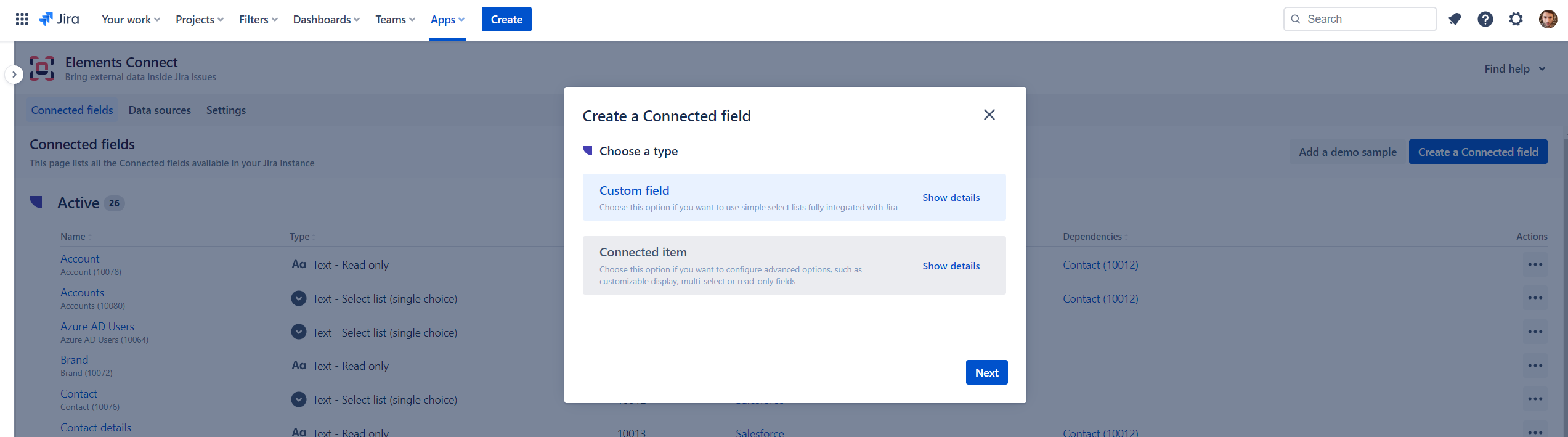Open the Projects dropdown menu
Image resolution: width=1568 pixels, height=437 pixels.
(x=200, y=20)
